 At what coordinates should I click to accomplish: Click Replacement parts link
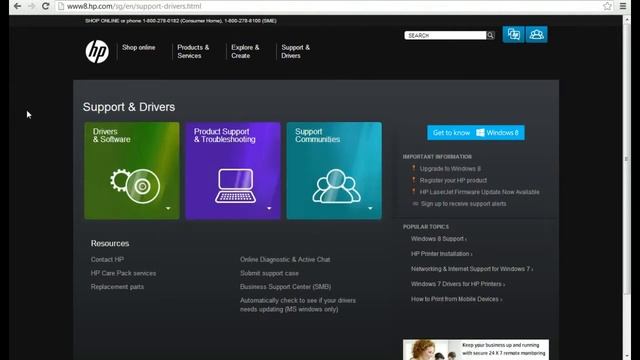[x=117, y=287]
